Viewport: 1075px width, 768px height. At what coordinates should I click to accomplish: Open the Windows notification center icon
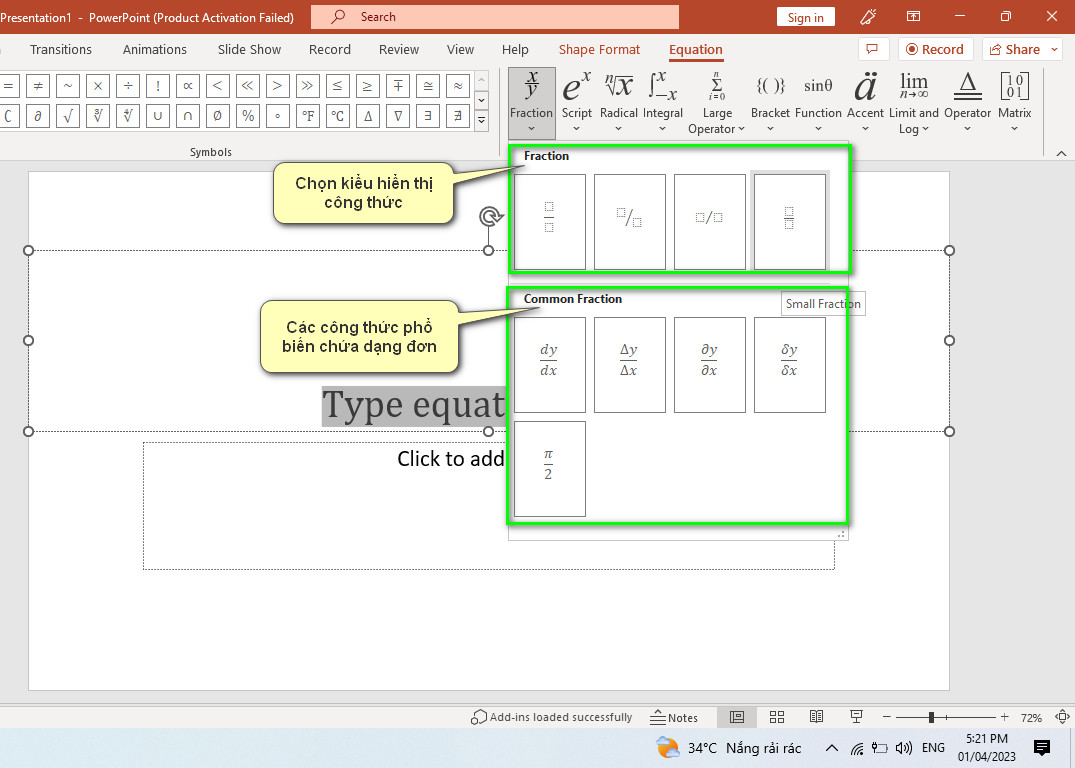point(1041,747)
